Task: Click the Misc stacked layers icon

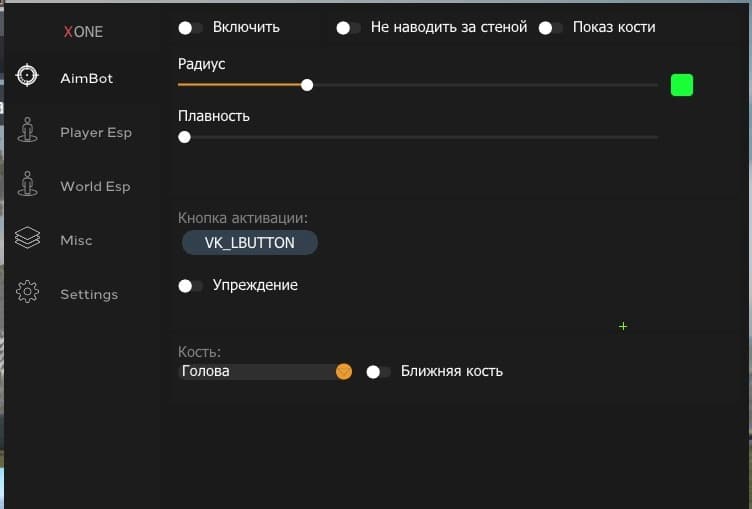Action: (27, 238)
